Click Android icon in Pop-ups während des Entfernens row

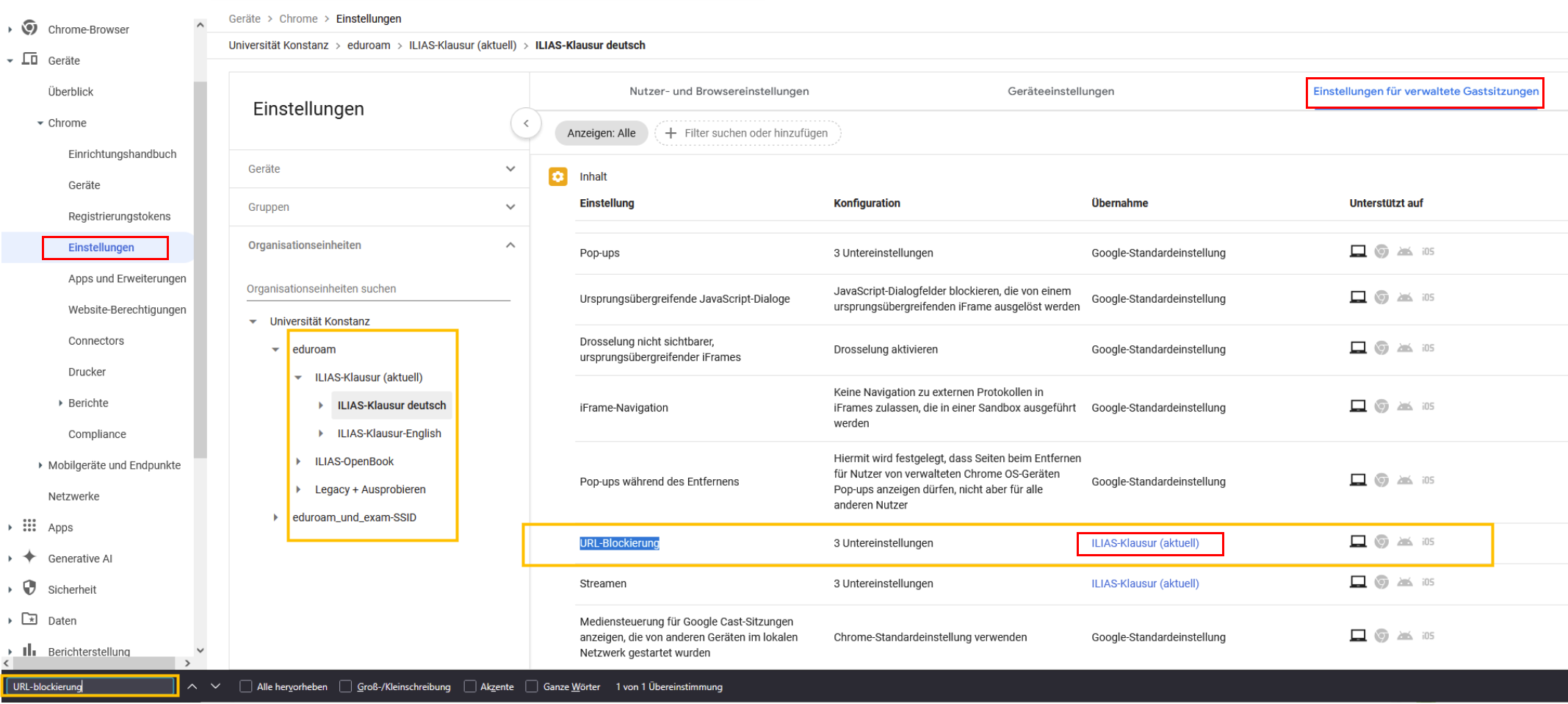(1405, 480)
